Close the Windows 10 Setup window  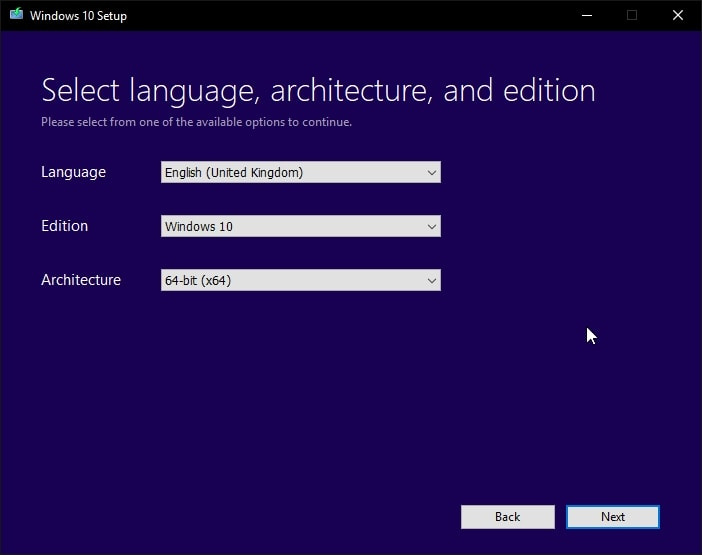(x=678, y=15)
